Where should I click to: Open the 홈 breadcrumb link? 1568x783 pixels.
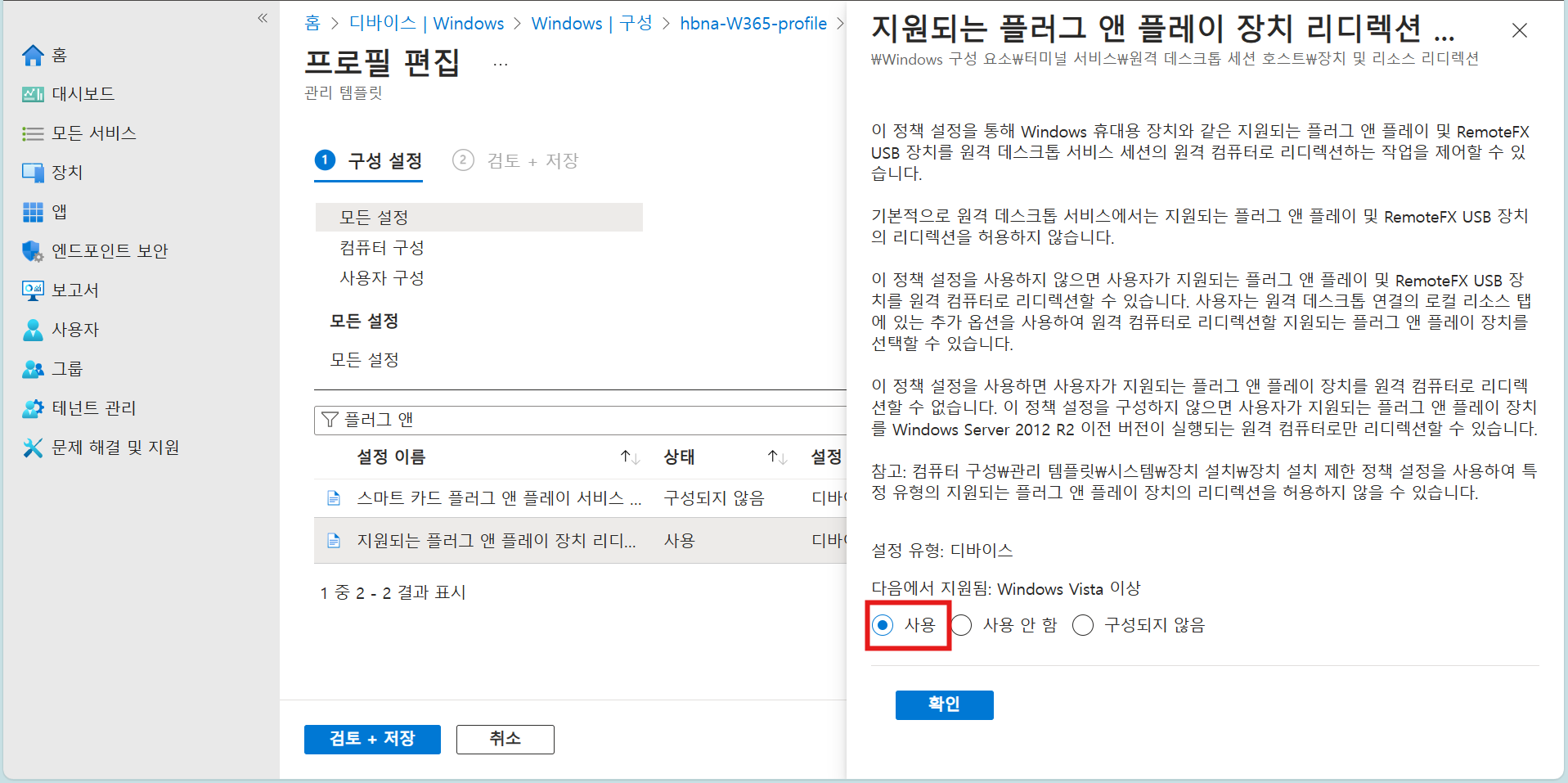click(x=312, y=23)
